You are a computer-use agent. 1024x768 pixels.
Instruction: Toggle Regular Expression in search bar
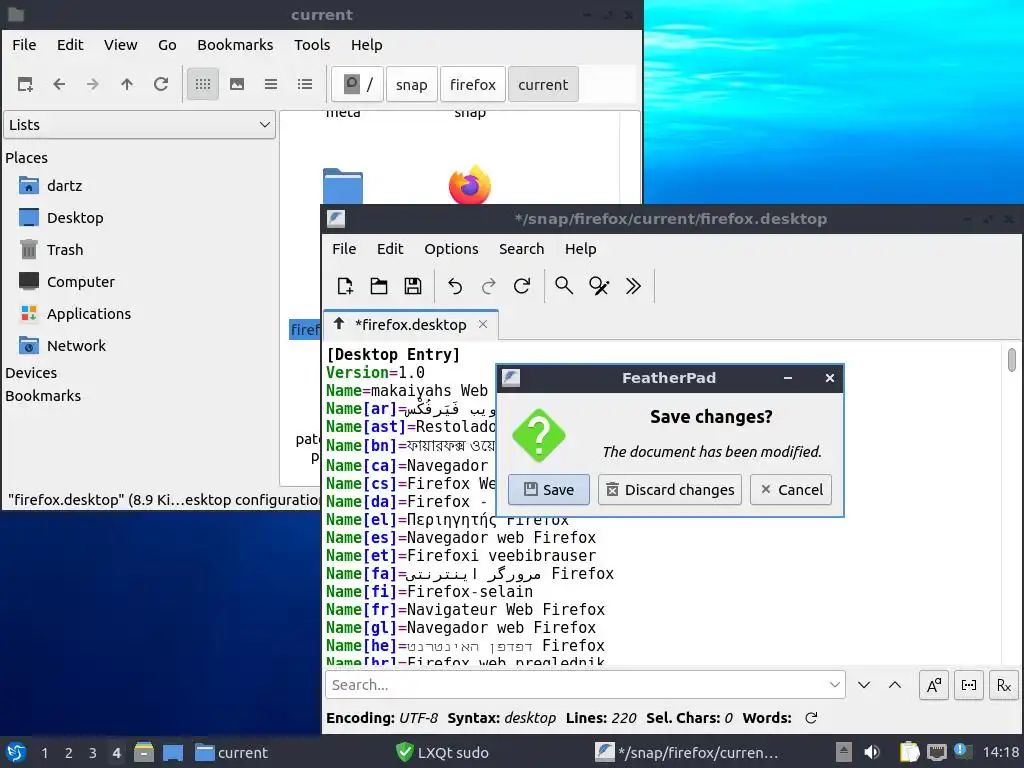click(1004, 685)
